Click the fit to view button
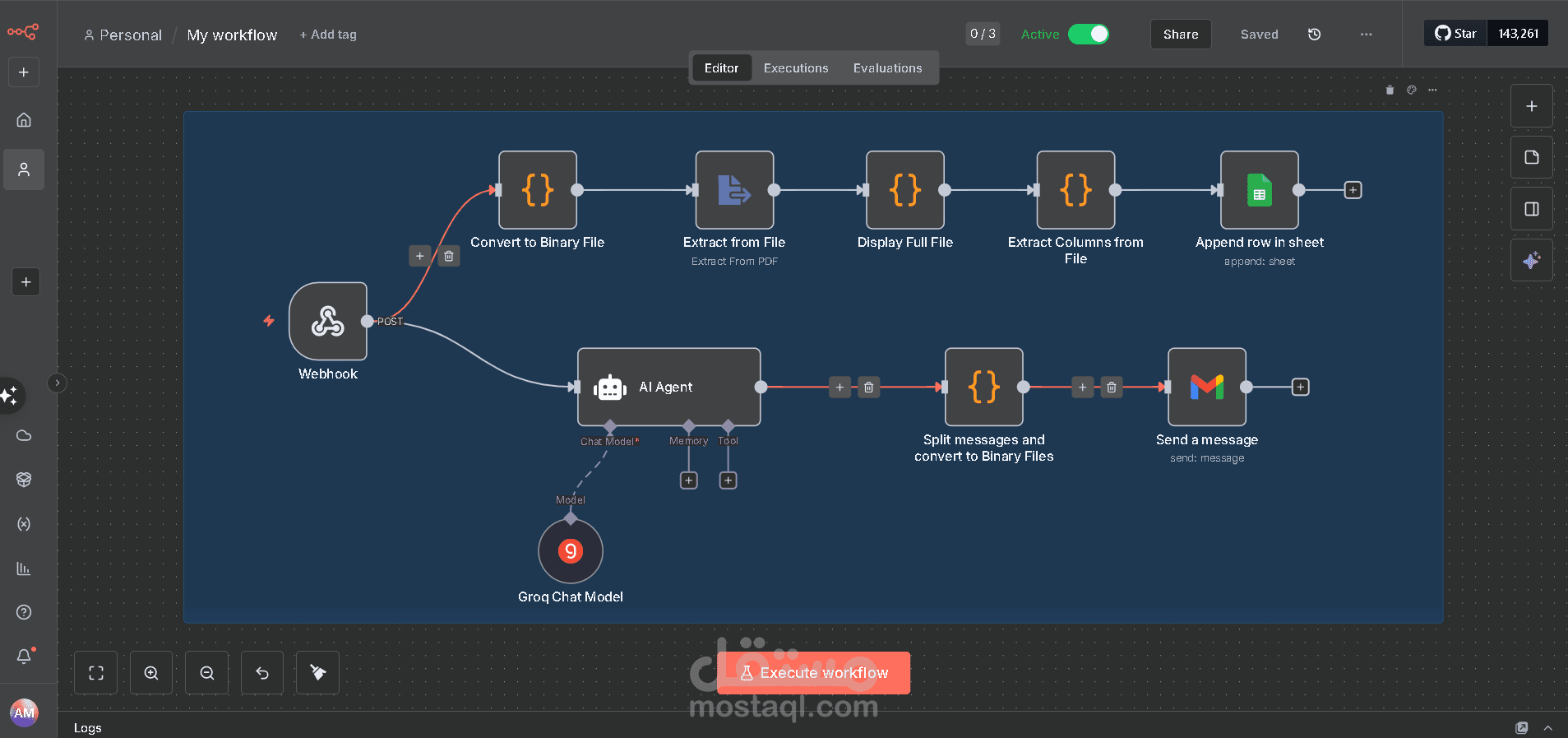The width and height of the screenshot is (1568, 738). tap(96, 673)
